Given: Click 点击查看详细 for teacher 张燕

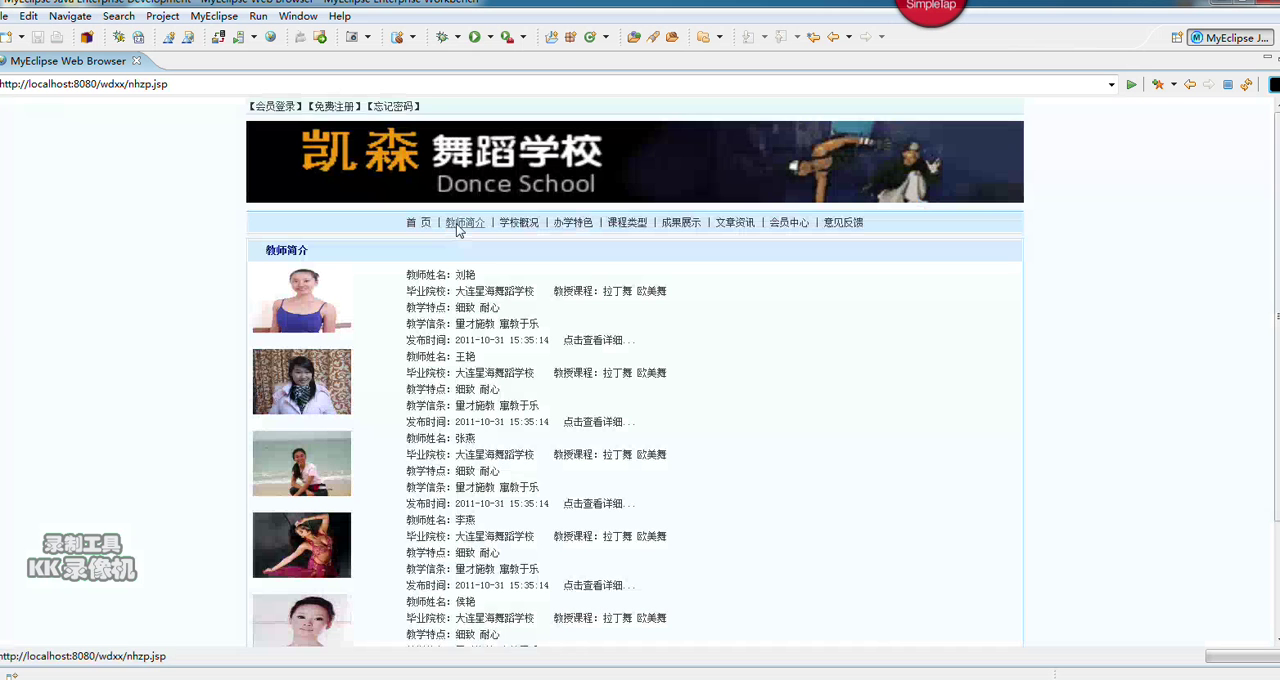Looking at the screenshot, I should (x=599, y=504).
